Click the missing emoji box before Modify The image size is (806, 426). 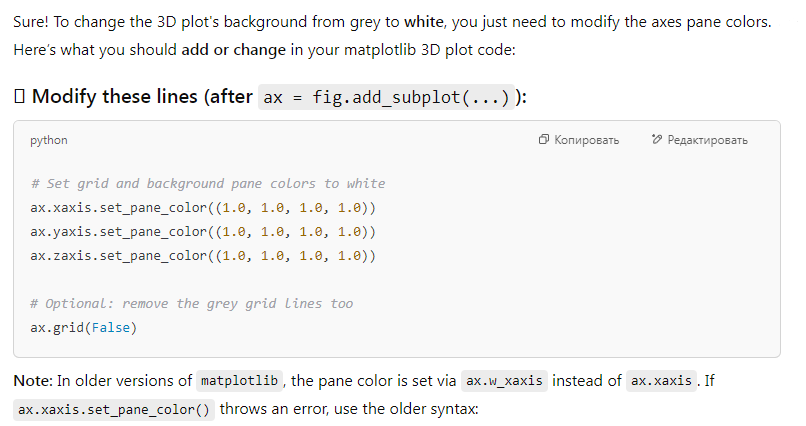point(19,96)
